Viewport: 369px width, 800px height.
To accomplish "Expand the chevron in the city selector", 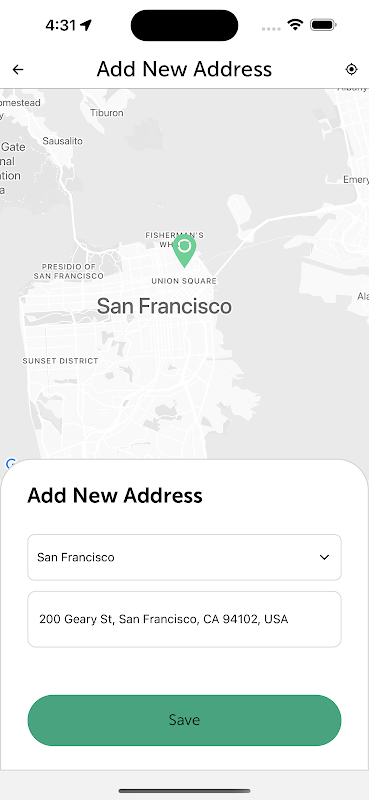I will pos(324,557).
